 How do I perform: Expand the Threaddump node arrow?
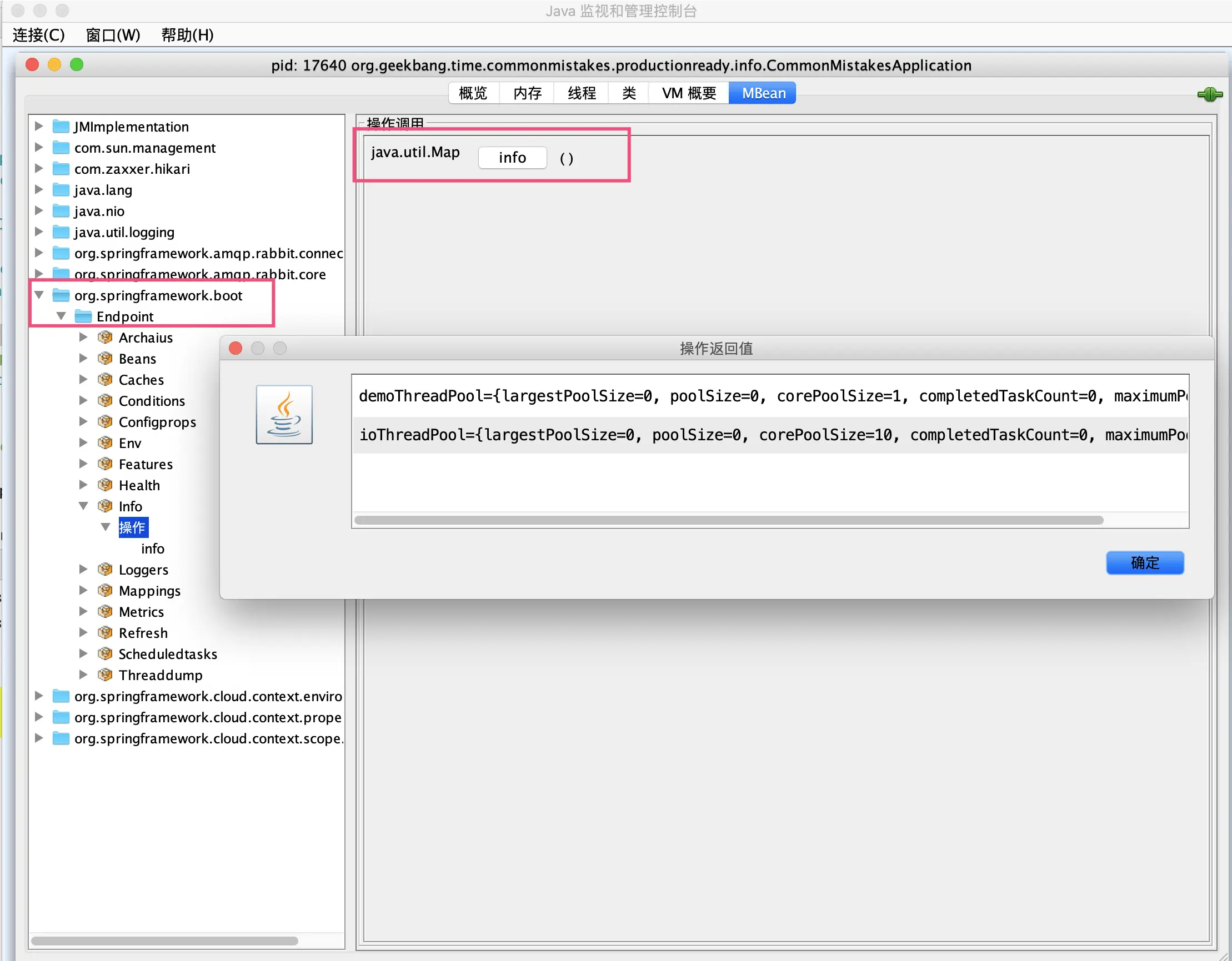[x=83, y=675]
